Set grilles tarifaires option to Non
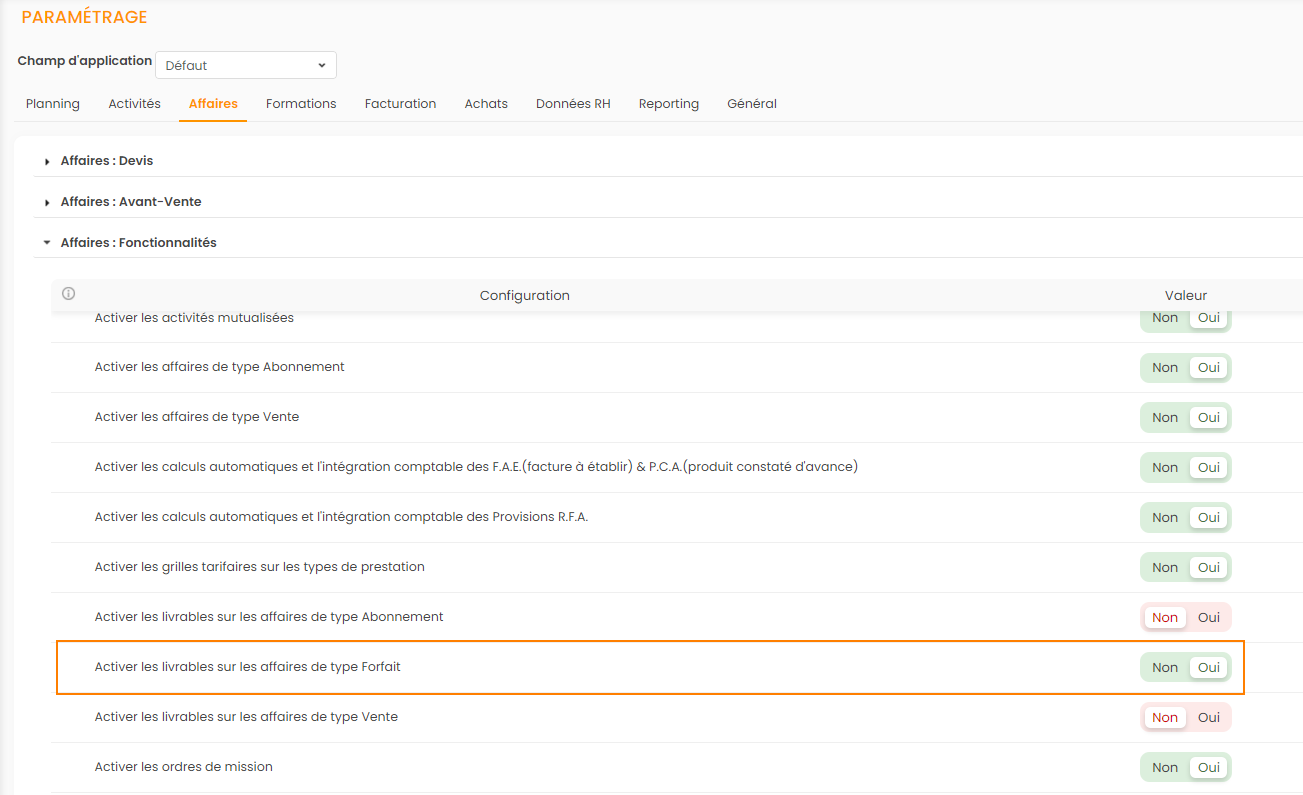The image size is (1303, 795). [1165, 568]
